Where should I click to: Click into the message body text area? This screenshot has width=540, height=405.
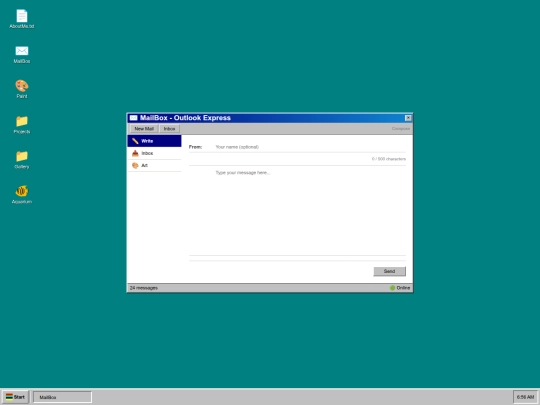coord(310,211)
